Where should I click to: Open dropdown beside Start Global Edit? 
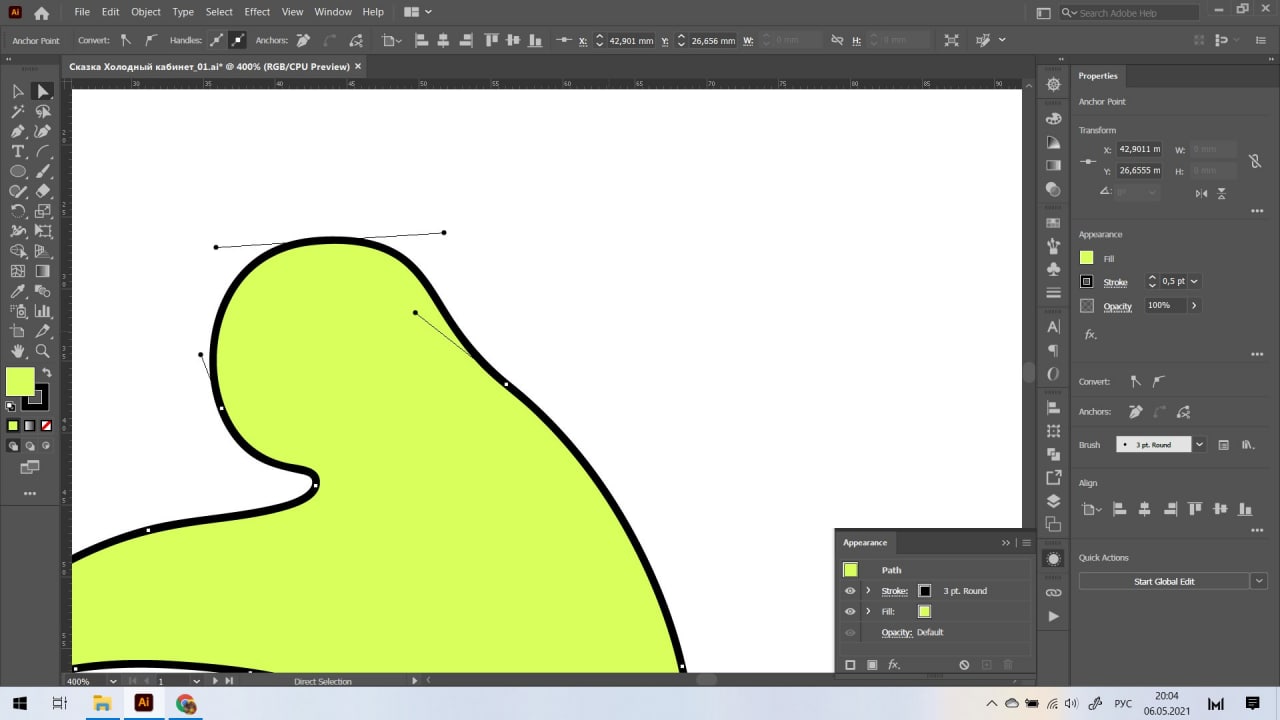tap(1259, 581)
